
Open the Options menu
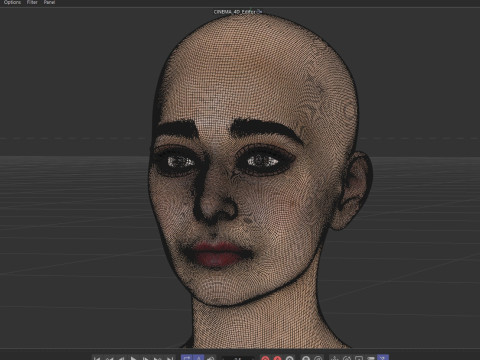[x=12, y=2]
